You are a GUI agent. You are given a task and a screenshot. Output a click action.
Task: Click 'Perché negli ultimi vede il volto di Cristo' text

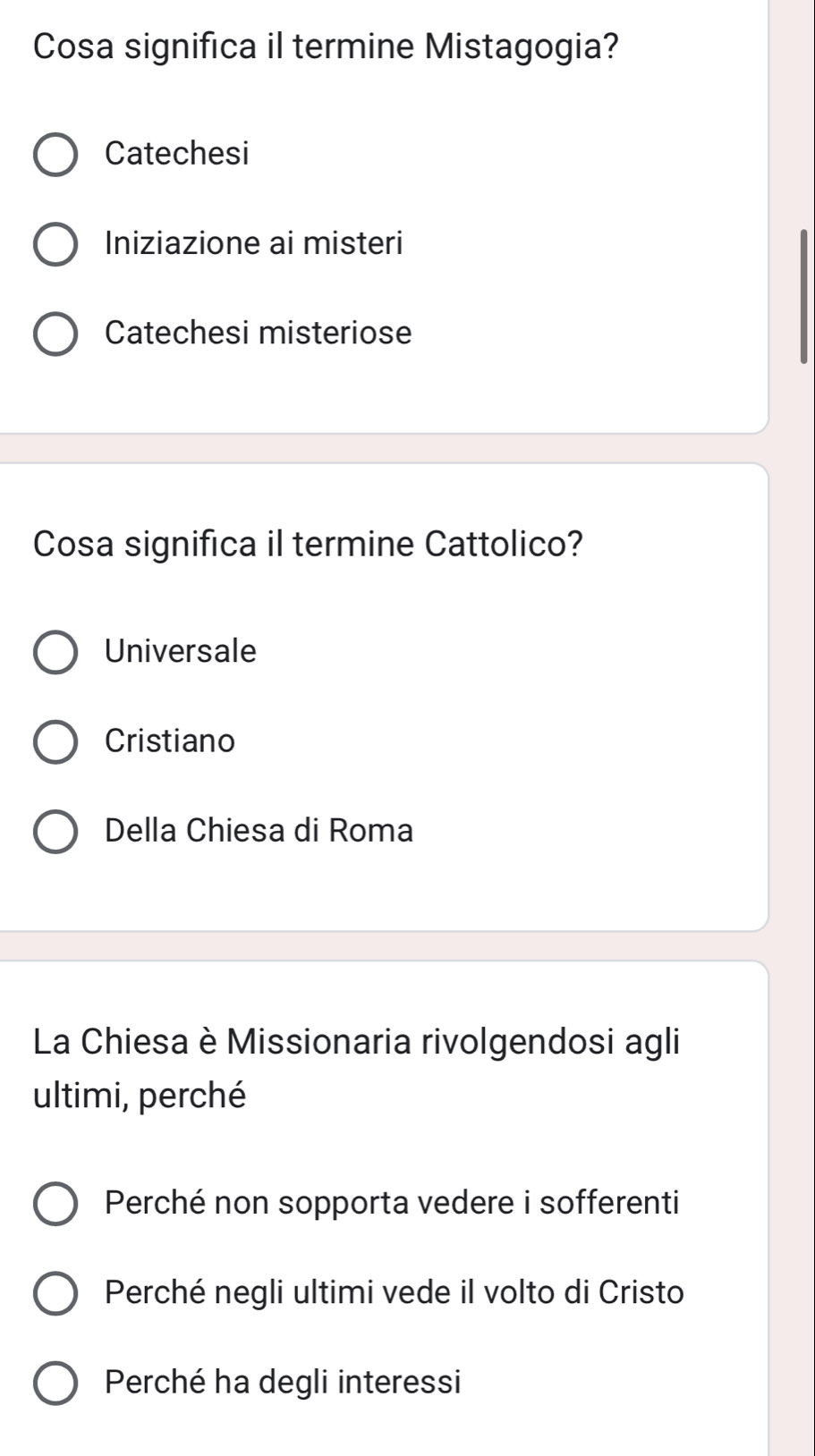395,1292
